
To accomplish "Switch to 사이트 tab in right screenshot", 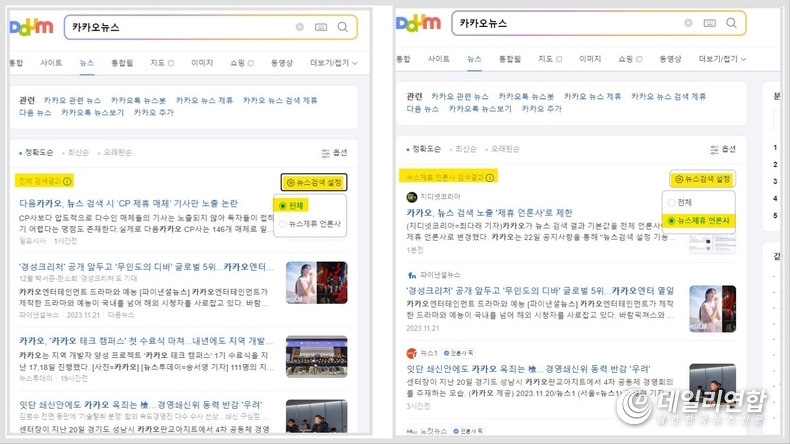I will pos(438,59).
